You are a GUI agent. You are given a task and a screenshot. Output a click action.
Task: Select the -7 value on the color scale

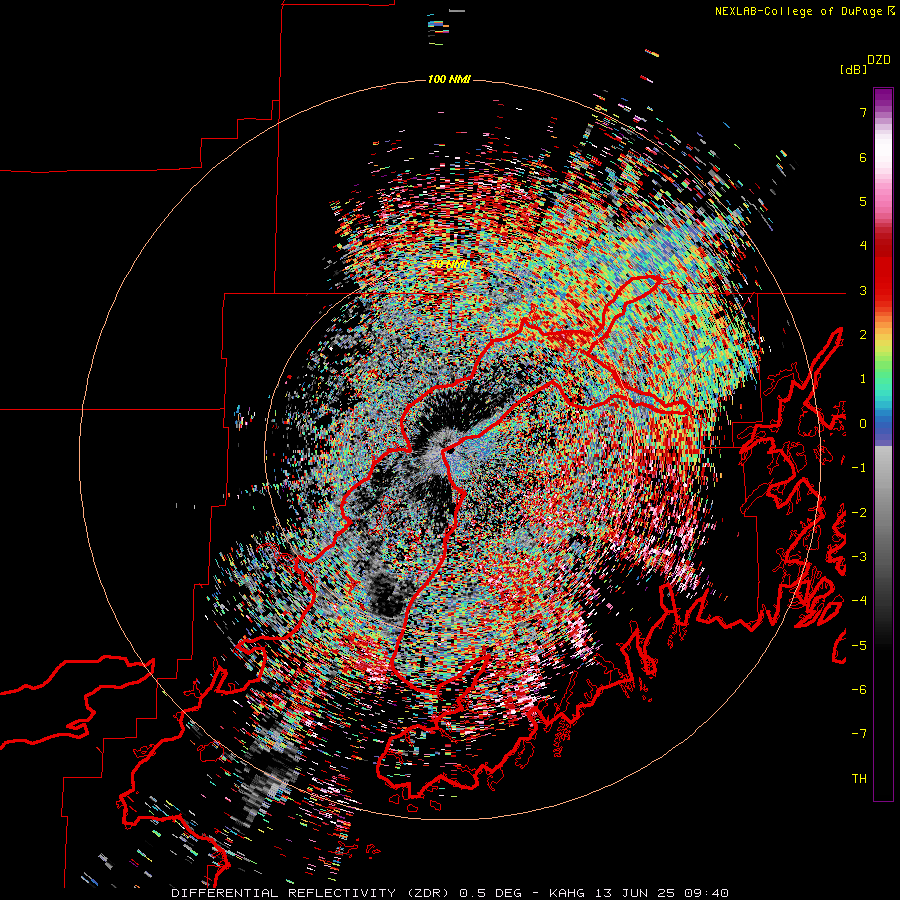859,734
